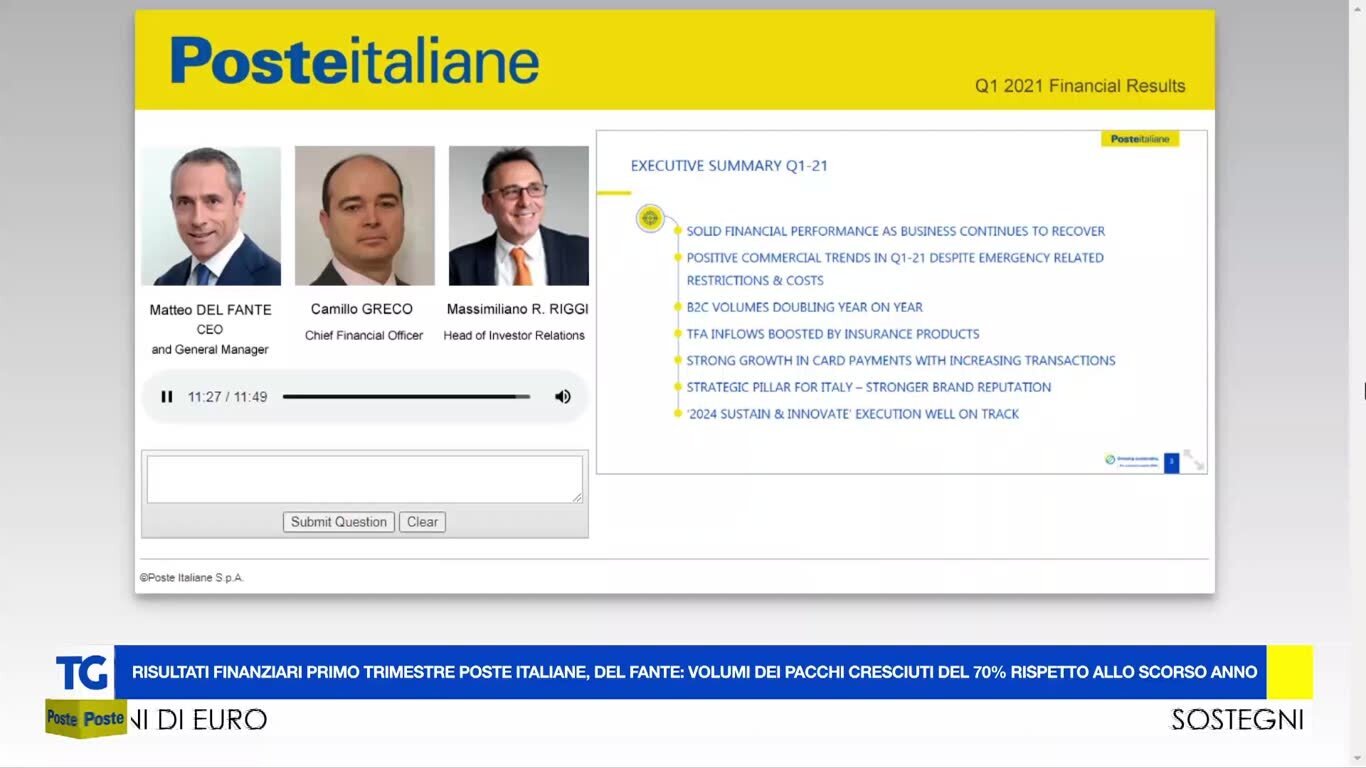Click the Posteitaliane logo in the header

[x=355, y=61]
